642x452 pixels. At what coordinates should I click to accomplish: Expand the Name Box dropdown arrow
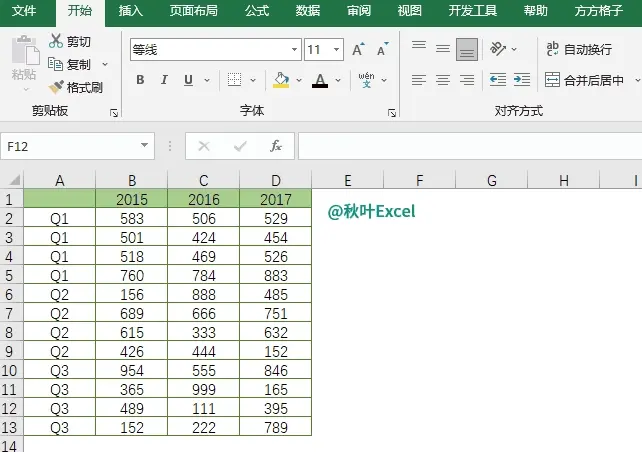point(144,145)
